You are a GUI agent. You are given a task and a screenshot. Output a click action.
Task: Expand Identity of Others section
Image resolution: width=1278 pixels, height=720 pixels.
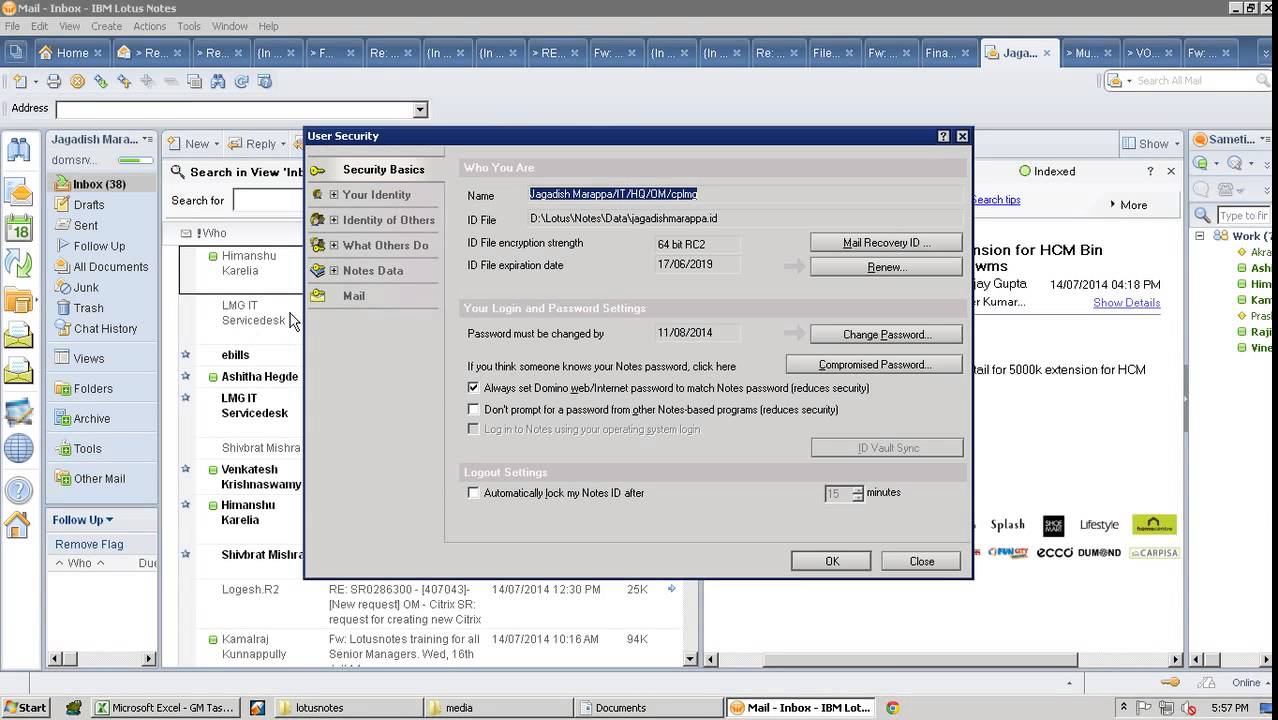tap(334, 220)
